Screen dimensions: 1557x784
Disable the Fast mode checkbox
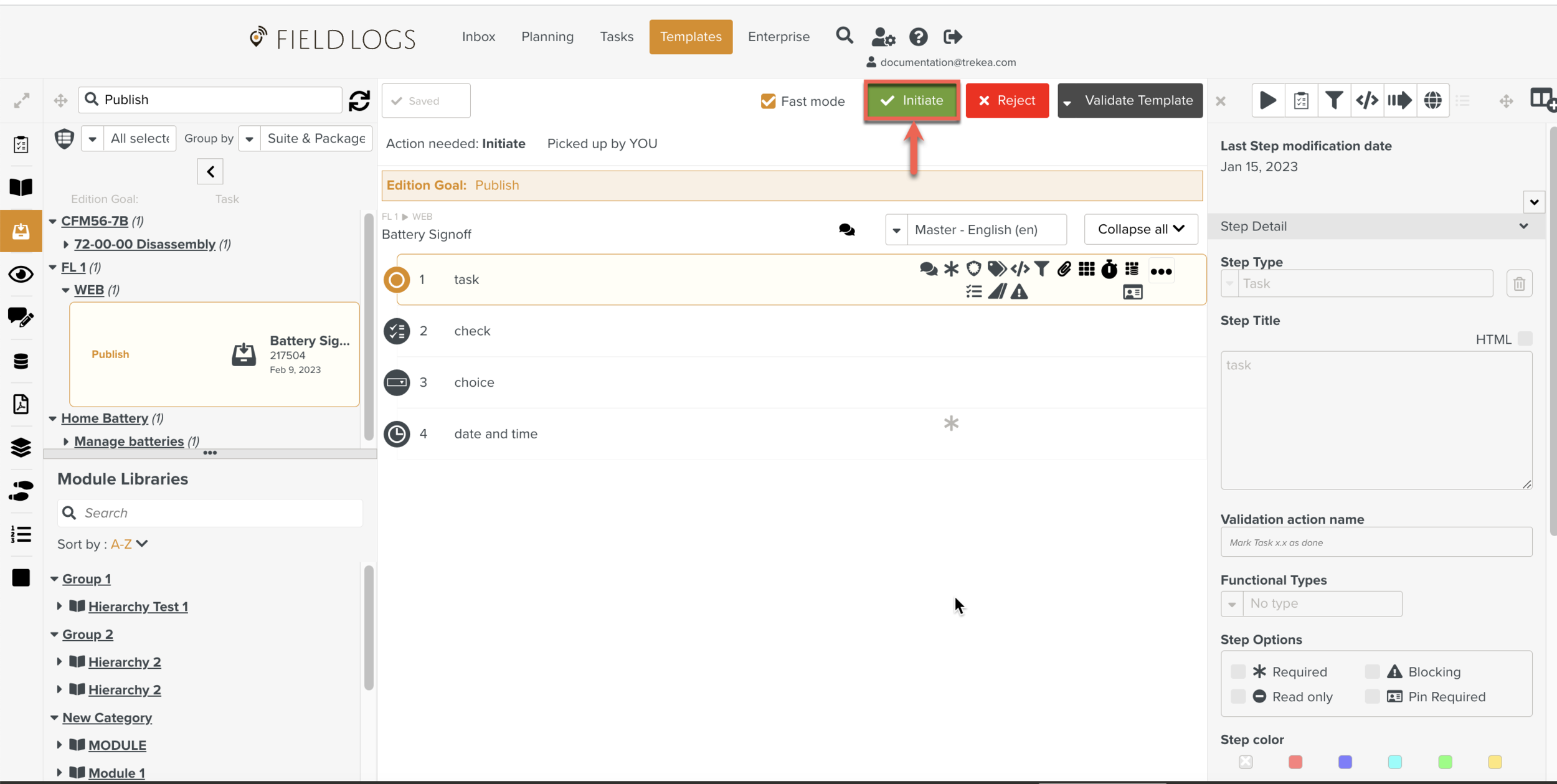[768, 101]
